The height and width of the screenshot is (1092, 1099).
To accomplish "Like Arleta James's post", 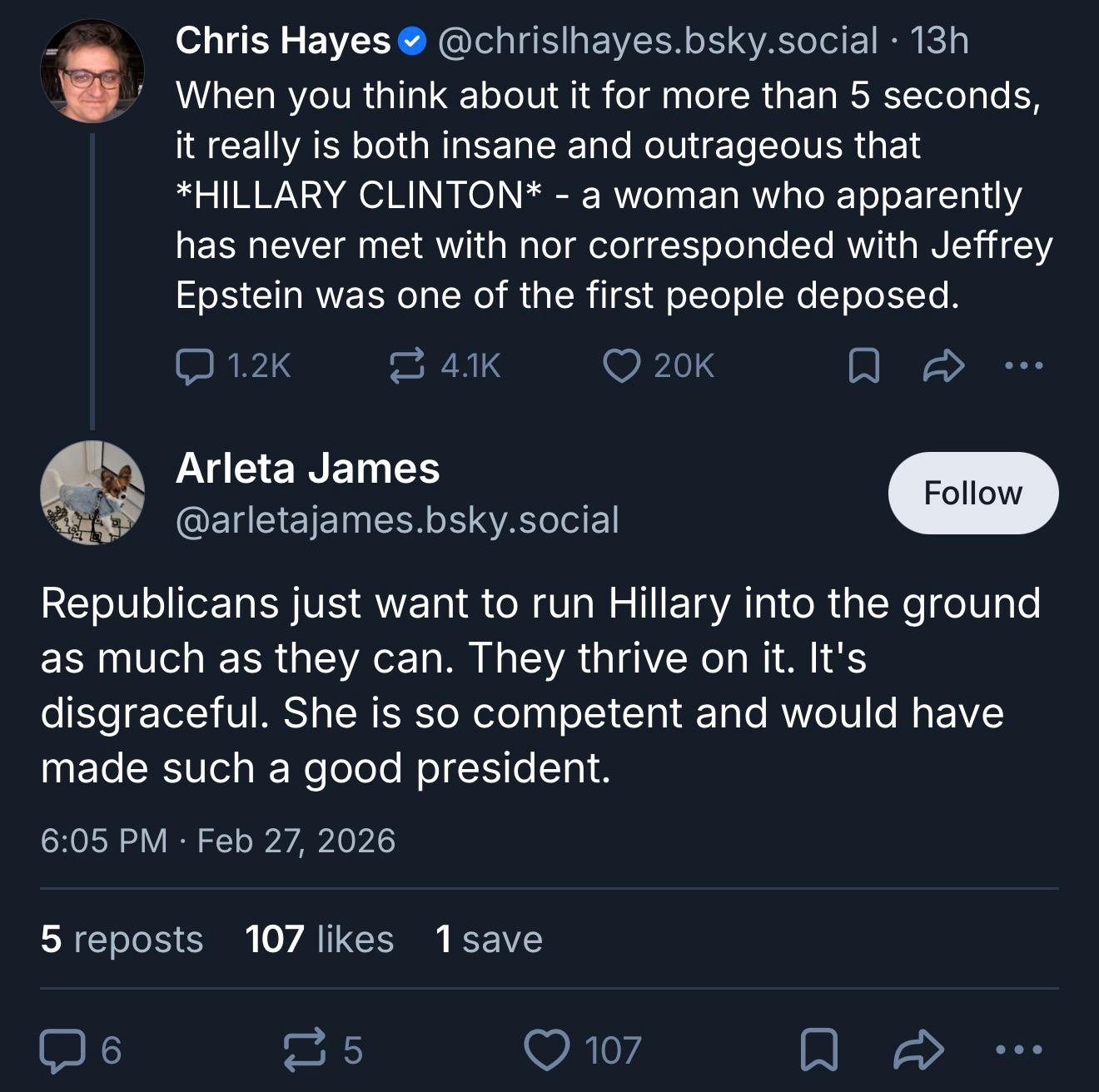I will 547,1050.
